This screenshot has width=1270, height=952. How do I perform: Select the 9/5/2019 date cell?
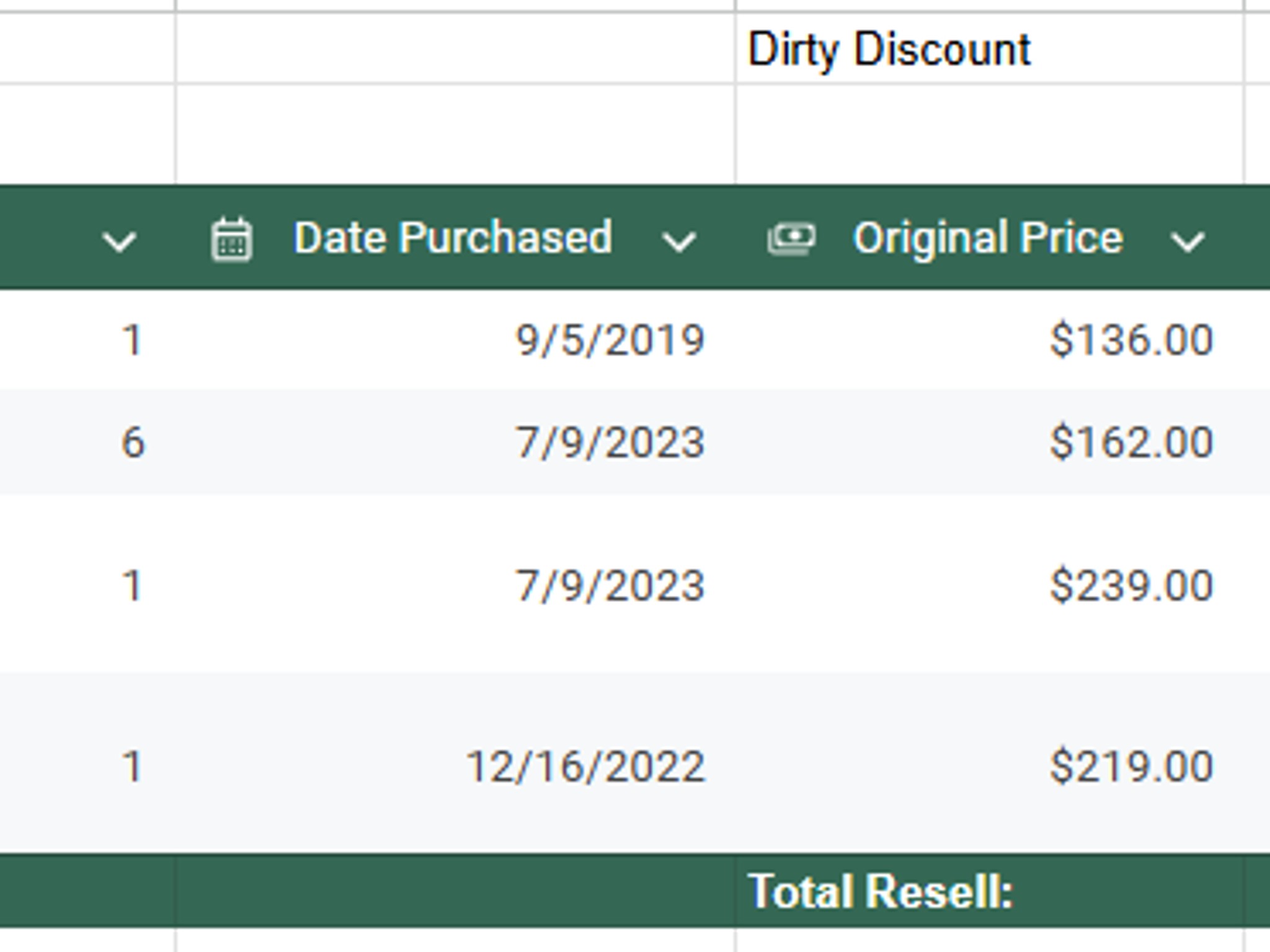[456, 340]
